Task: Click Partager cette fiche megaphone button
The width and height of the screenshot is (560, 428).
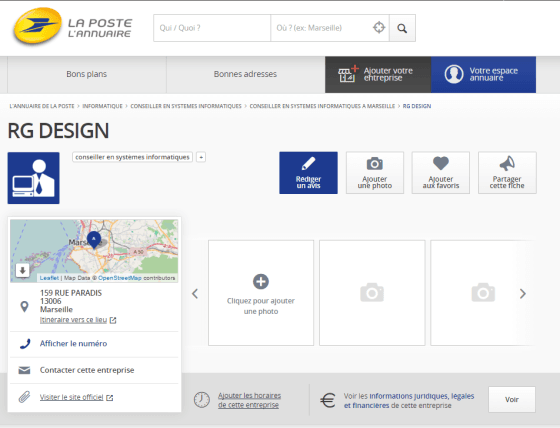Action: (507, 173)
